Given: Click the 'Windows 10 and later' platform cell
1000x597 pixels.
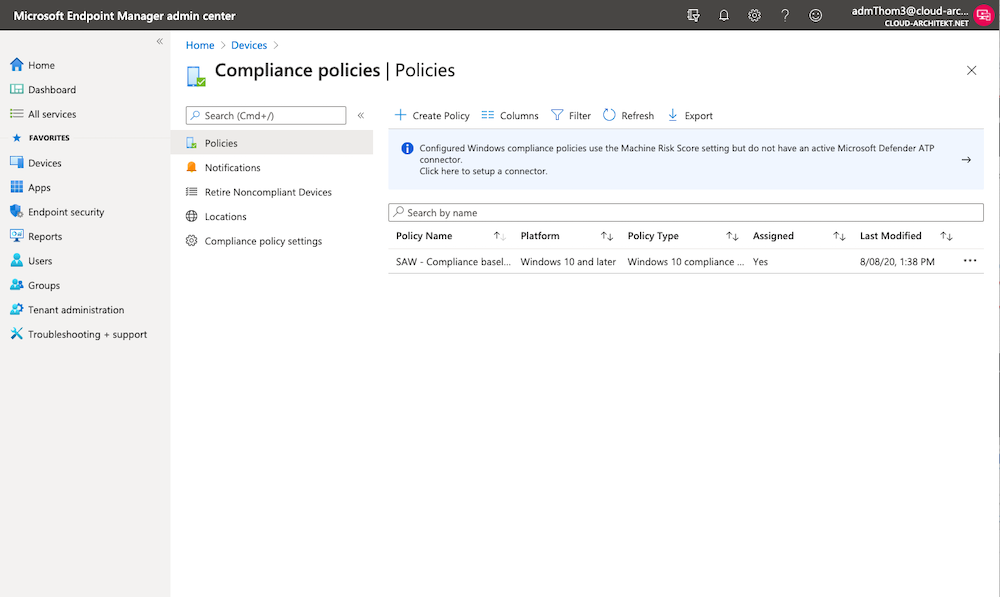Looking at the screenshot, I should tap(568, 262).
